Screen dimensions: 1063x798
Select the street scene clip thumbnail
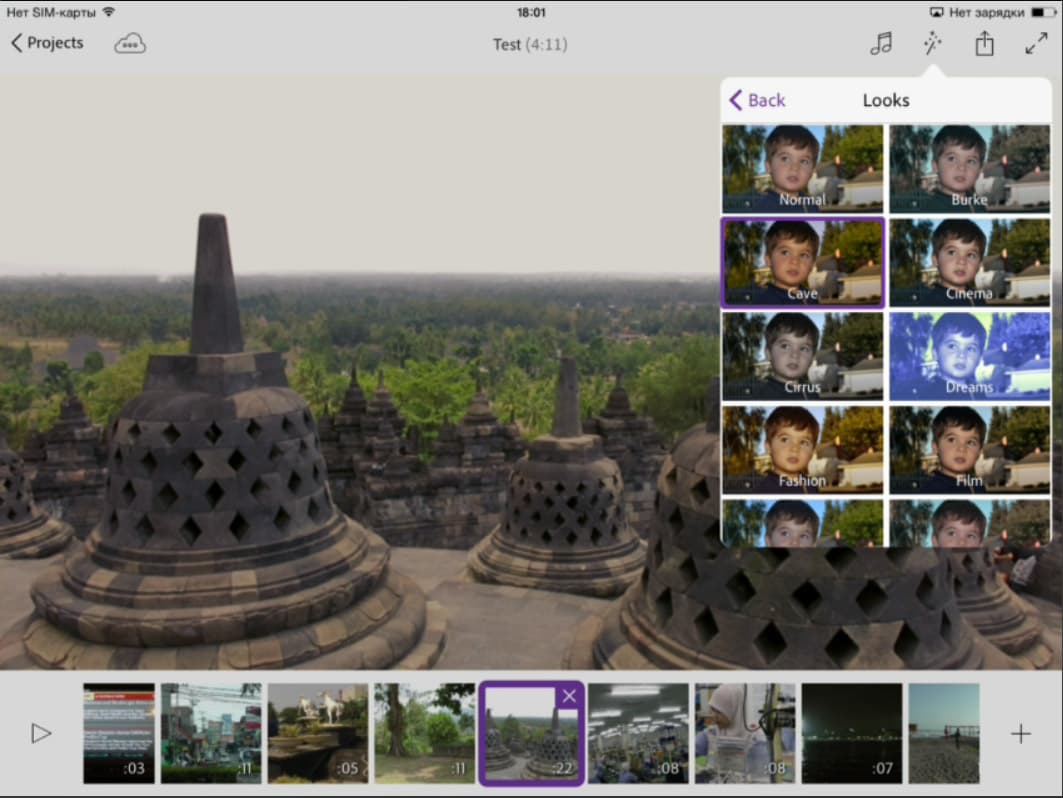coord(211,733)
